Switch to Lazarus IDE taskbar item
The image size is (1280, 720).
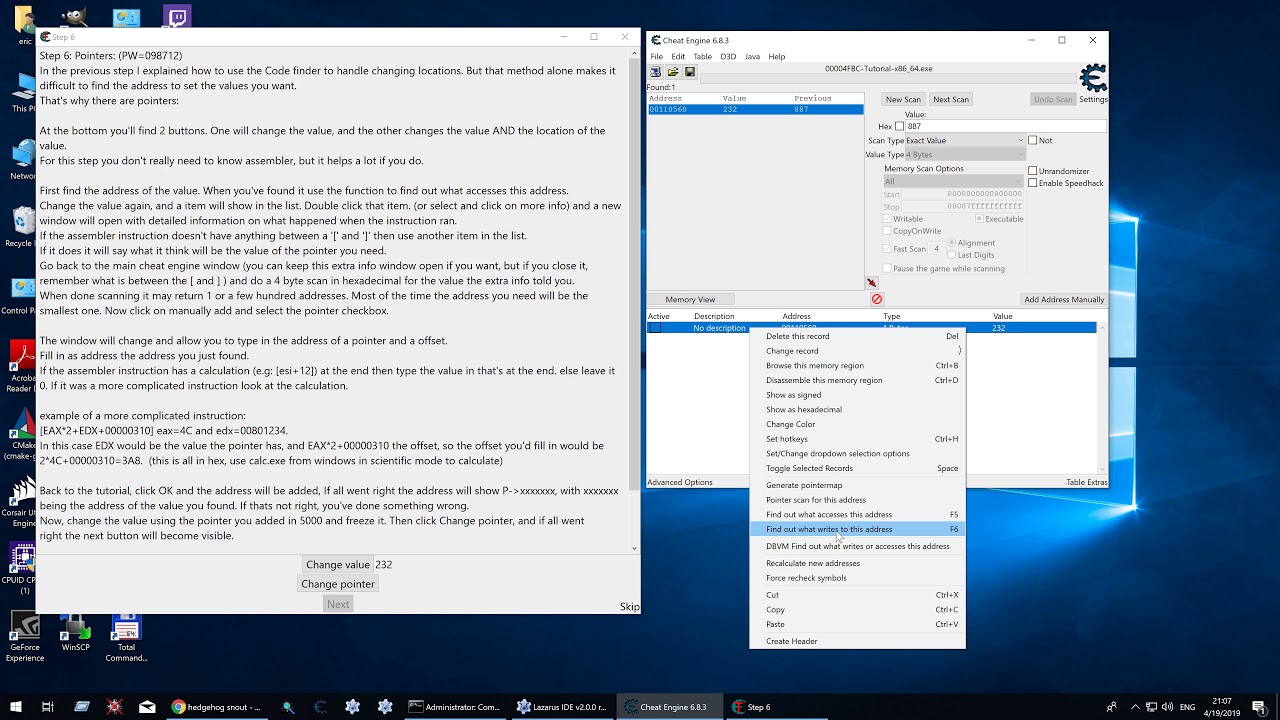tap(562, 707)
